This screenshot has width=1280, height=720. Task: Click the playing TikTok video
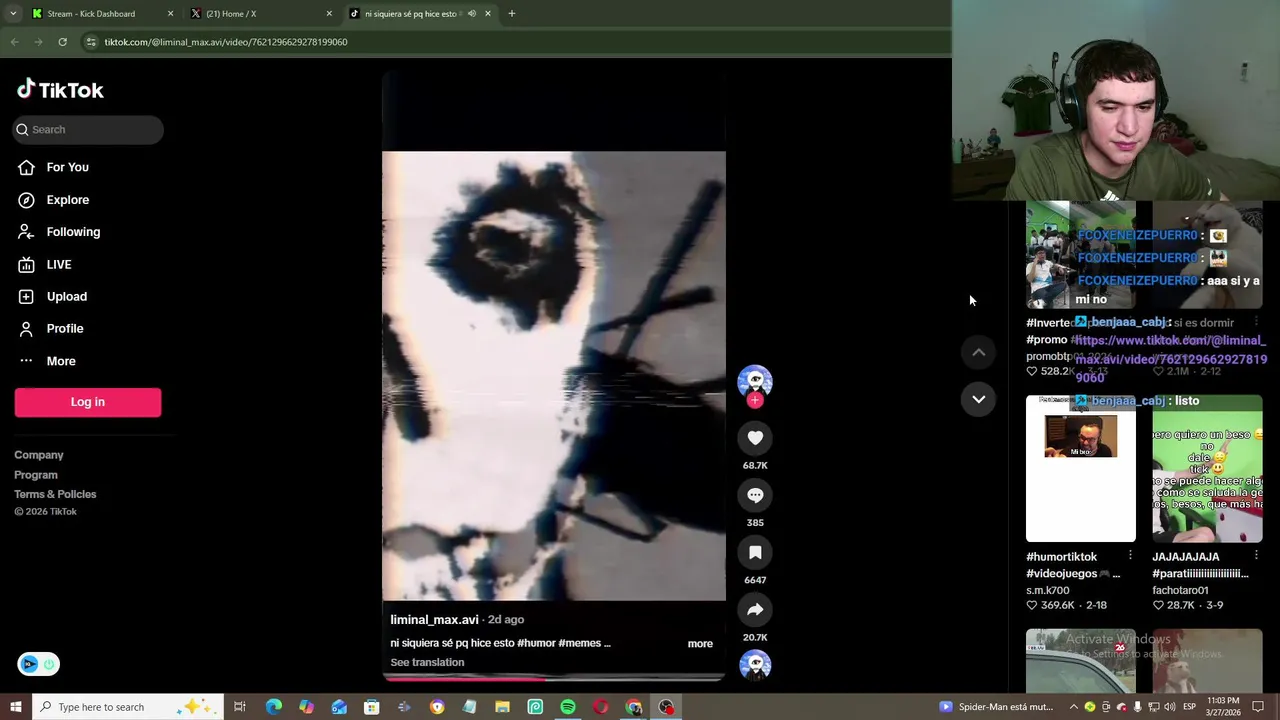tap(553, 376)
